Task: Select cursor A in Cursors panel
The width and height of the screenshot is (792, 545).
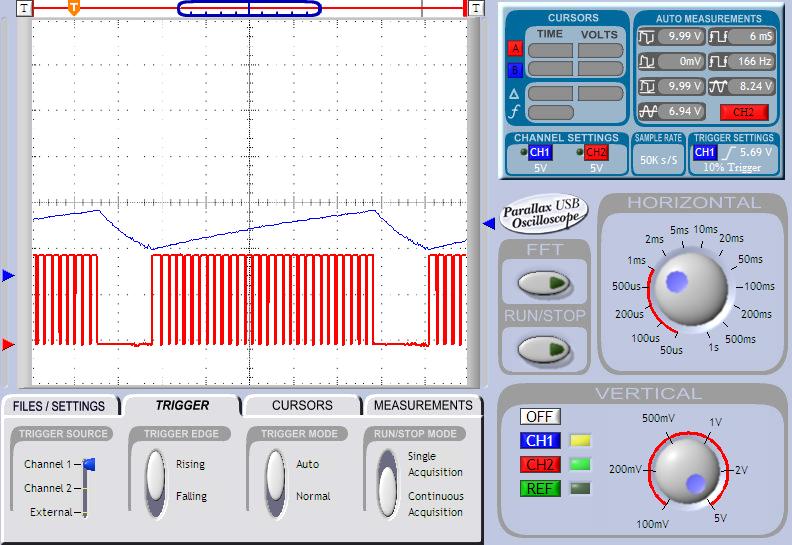Action: pyautogui.click(x=515, y=50)
